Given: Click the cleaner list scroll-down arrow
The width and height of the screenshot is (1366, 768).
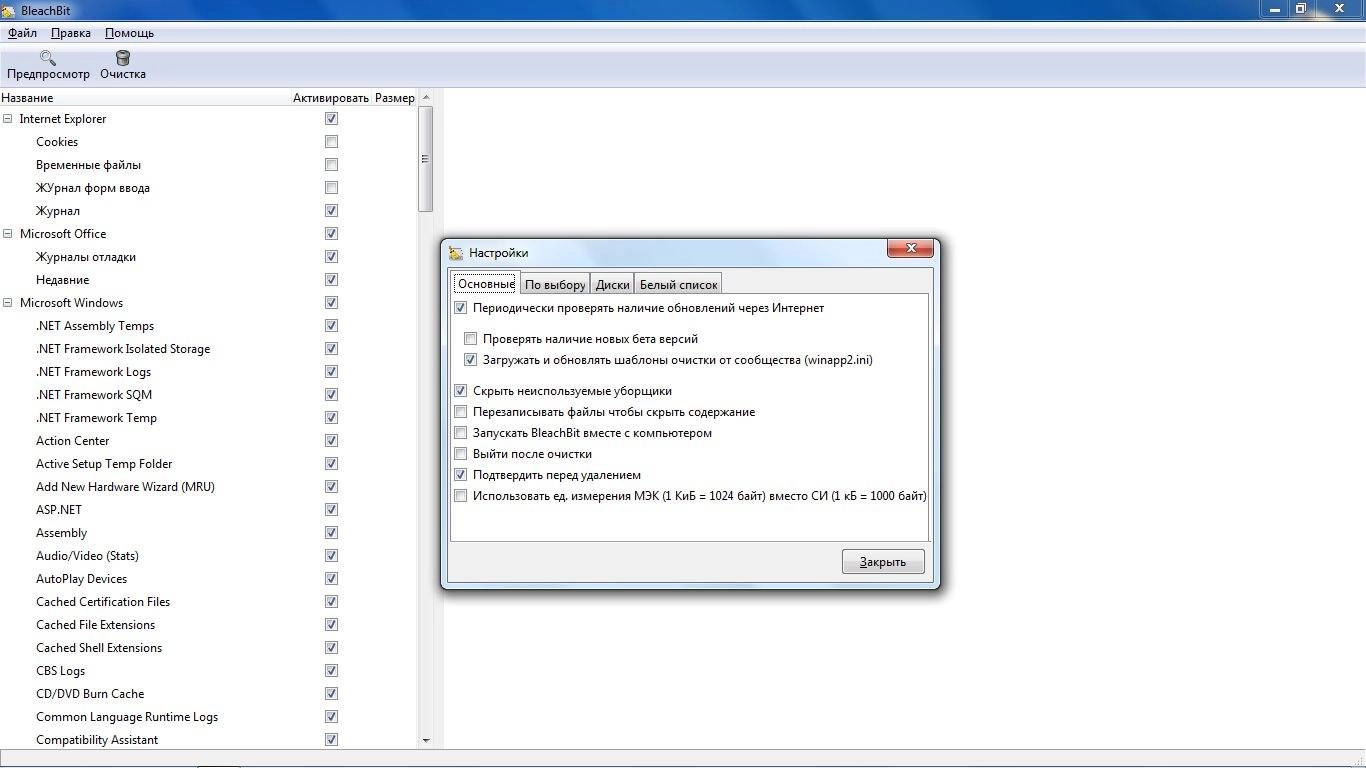Looking at the screenshot, I should tap(425, 740).
